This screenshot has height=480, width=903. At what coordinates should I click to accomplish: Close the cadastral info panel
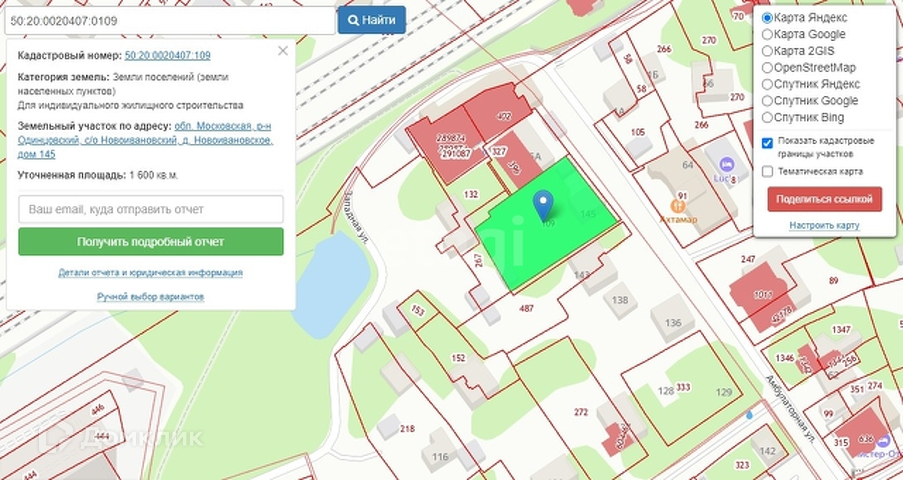coord(283,51)
